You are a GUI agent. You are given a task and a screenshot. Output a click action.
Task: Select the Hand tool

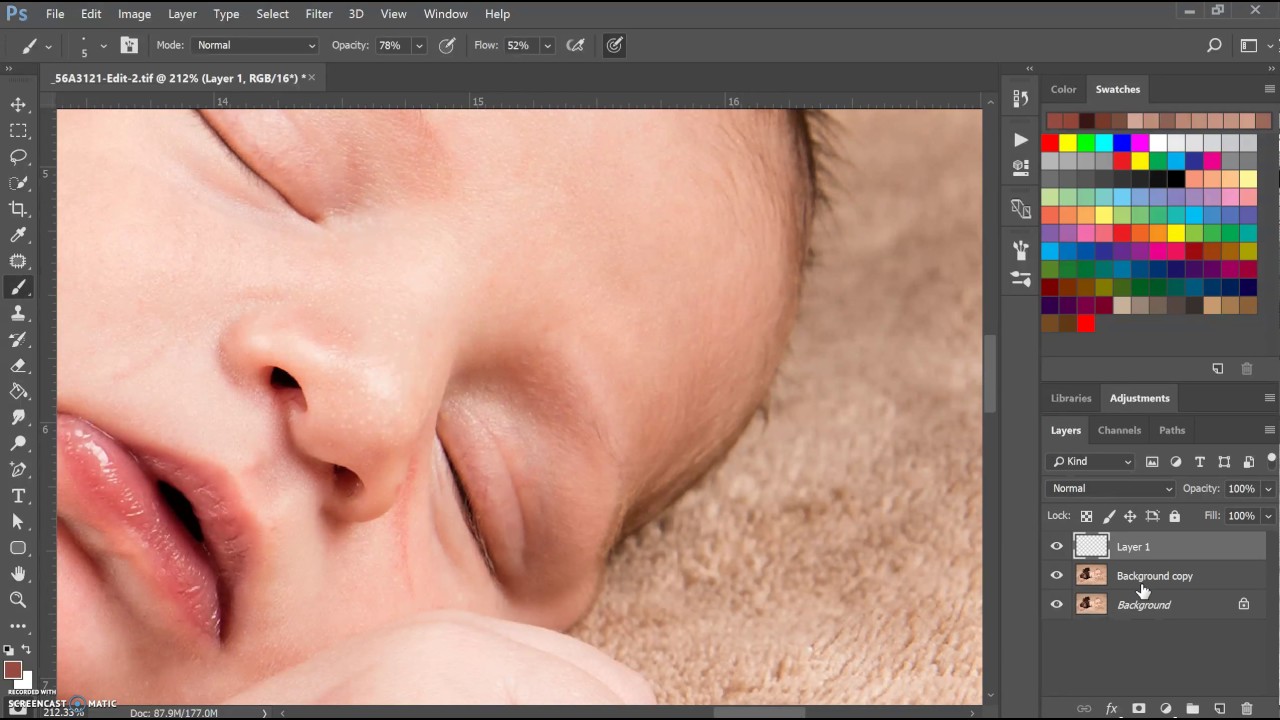pyautogui.click(x=18, y=574)
